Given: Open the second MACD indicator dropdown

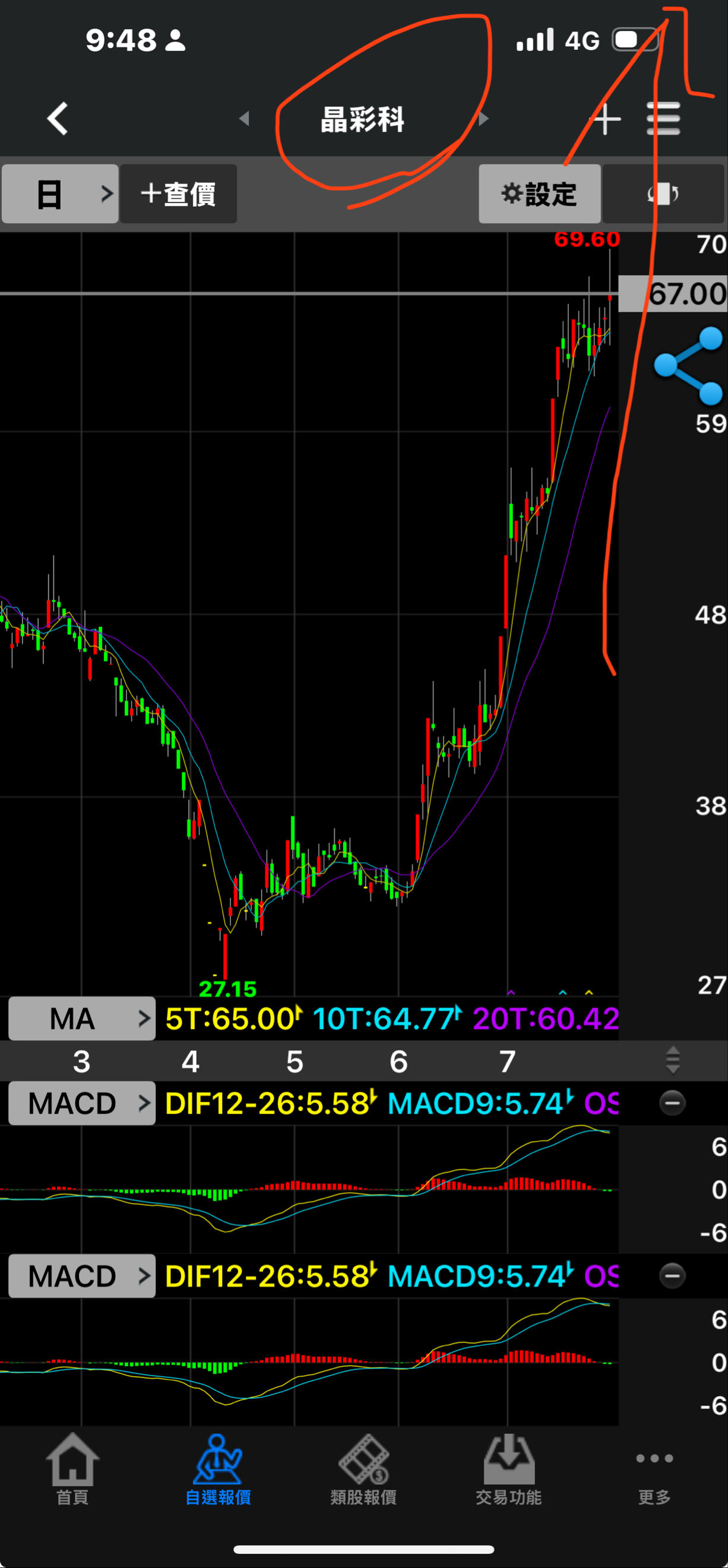Looking at the screenshot, I should [x=82, y=1276].
